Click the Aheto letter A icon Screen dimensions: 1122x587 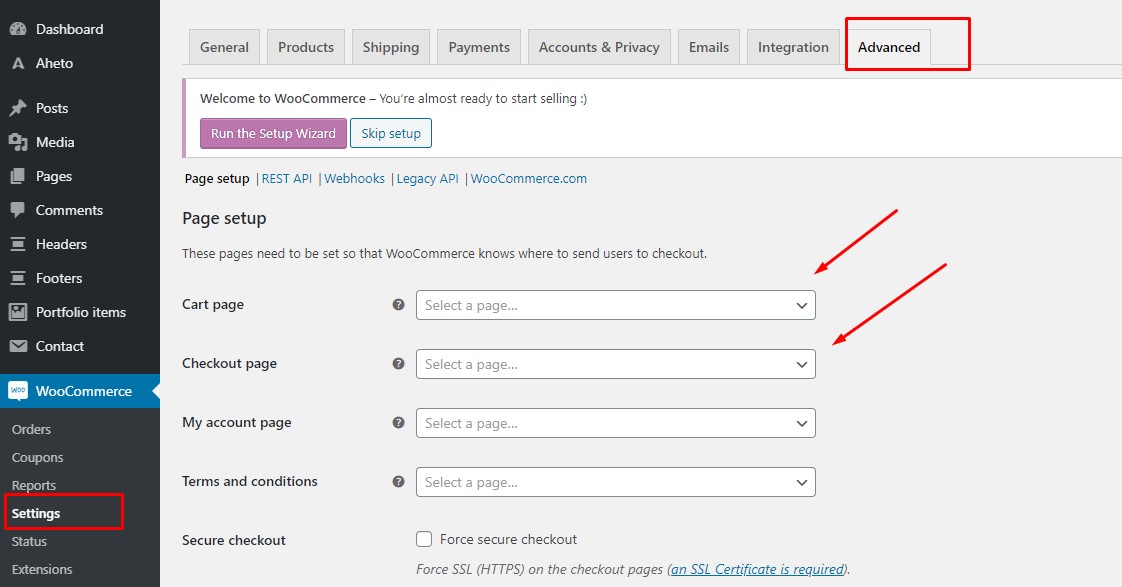pyautogui.click(x=18, y=64)
